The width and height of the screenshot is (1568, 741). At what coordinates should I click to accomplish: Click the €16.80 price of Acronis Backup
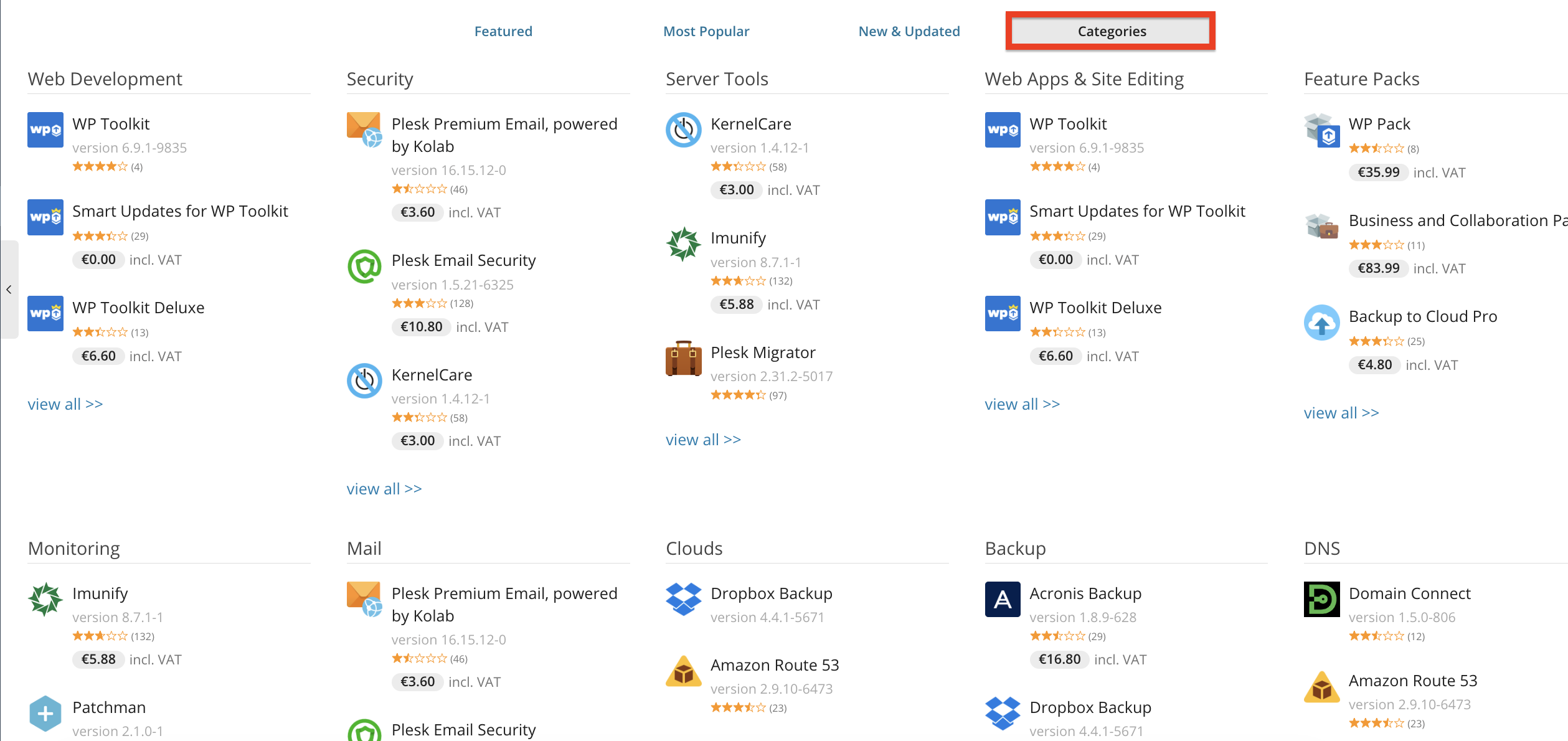tap(1059, 659)
